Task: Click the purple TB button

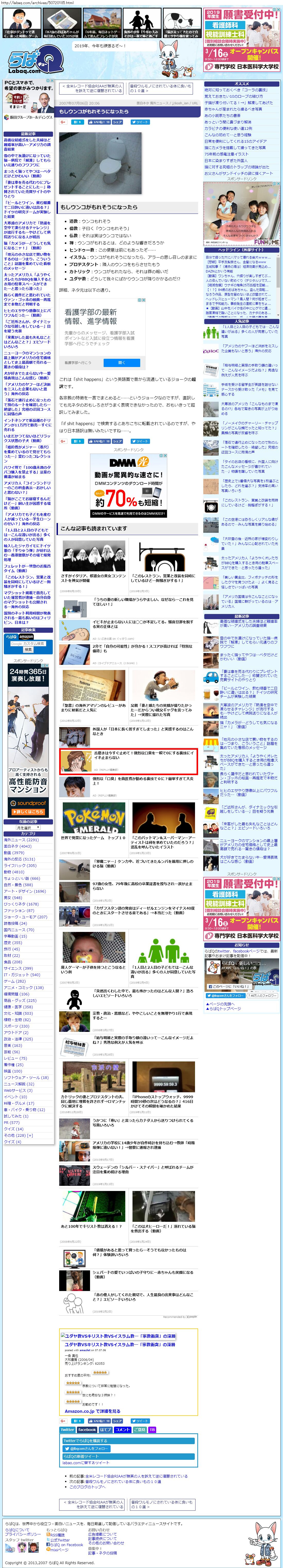Action: click(x=153, y=1430)
